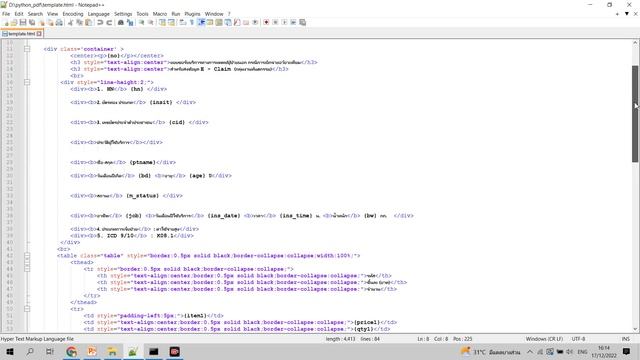Collapse the thead fold marker at line 43
The height and width of the screenshot is (360, 640).
pyautogui.click(x=27, y=262)
